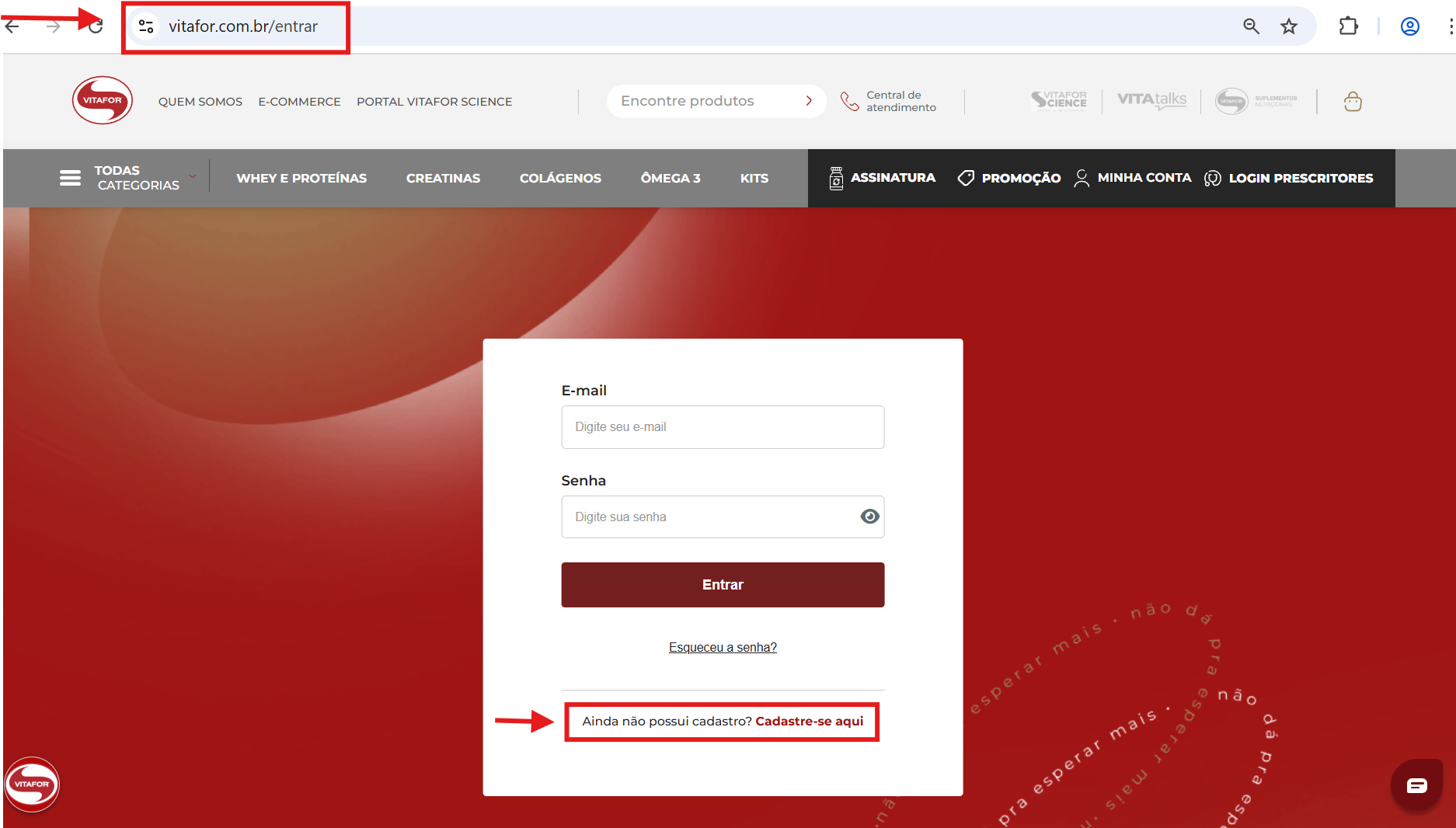The height and width of the screenshot is (828, 1456).
Task: Reload the page with the refresh icon
Action: [x=96, y=26]
